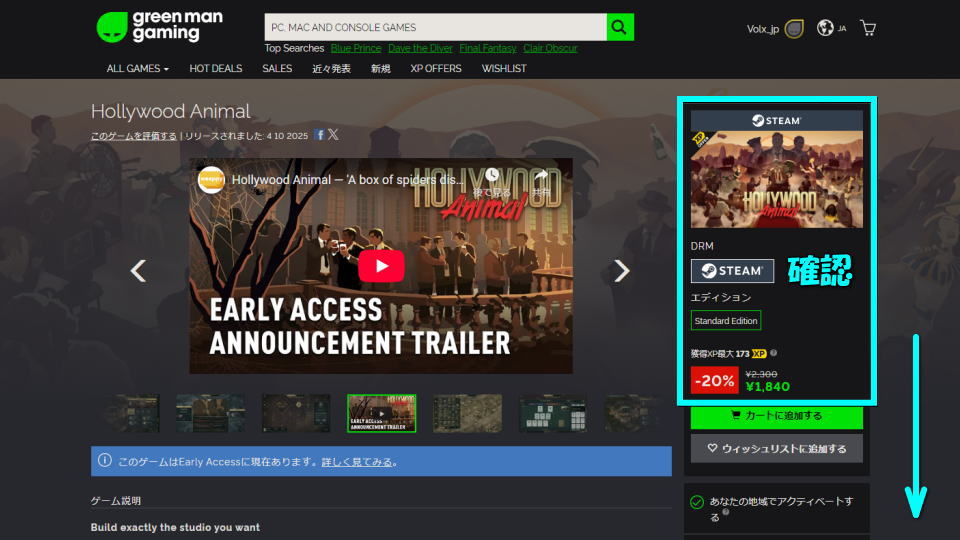960x540 pixels.
Task: Select the Standard Edition option
Action: (x=726, y=321)
